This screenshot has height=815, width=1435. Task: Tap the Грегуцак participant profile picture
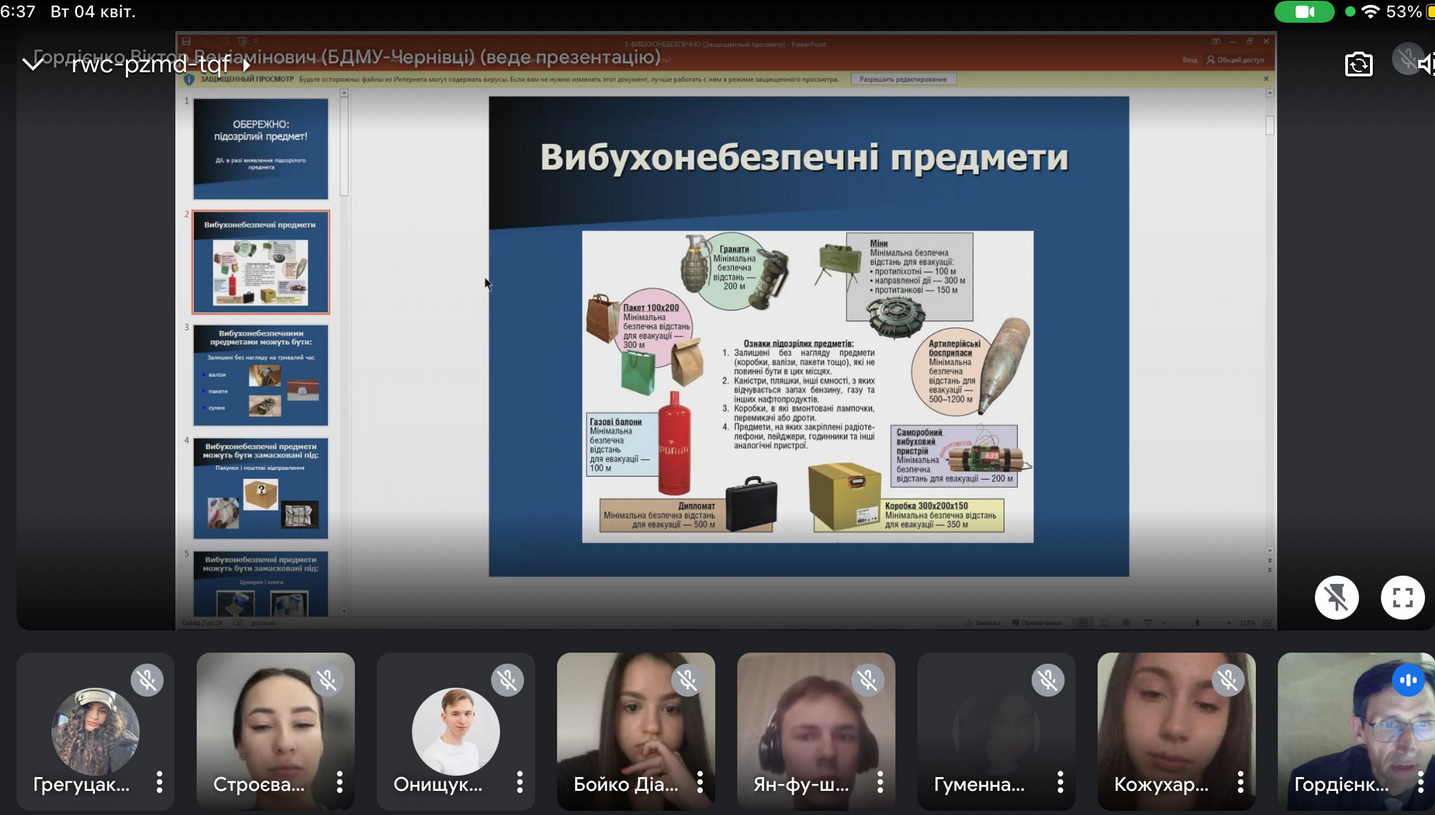pyautogui.click(x=95, y=731)
